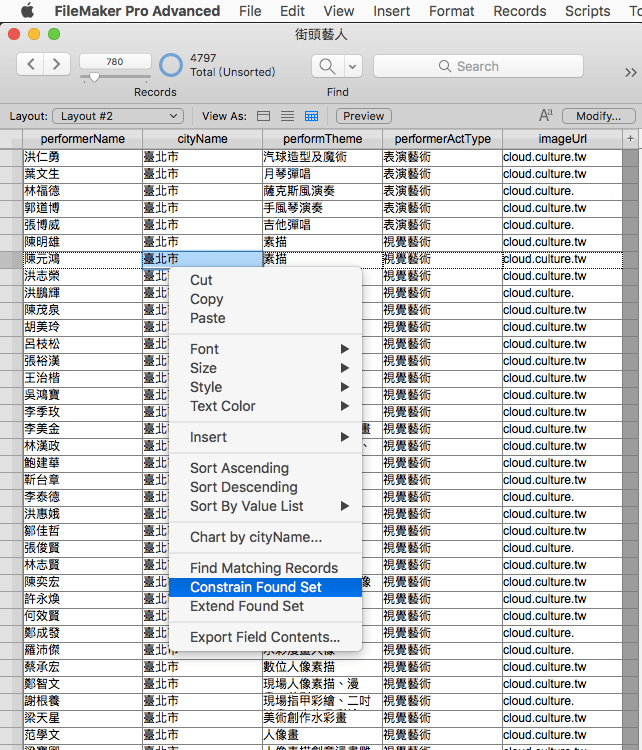The image size is (642, 750).
Task: Open the Layout #2 dropdown
Action: click(x=117, y=116)
